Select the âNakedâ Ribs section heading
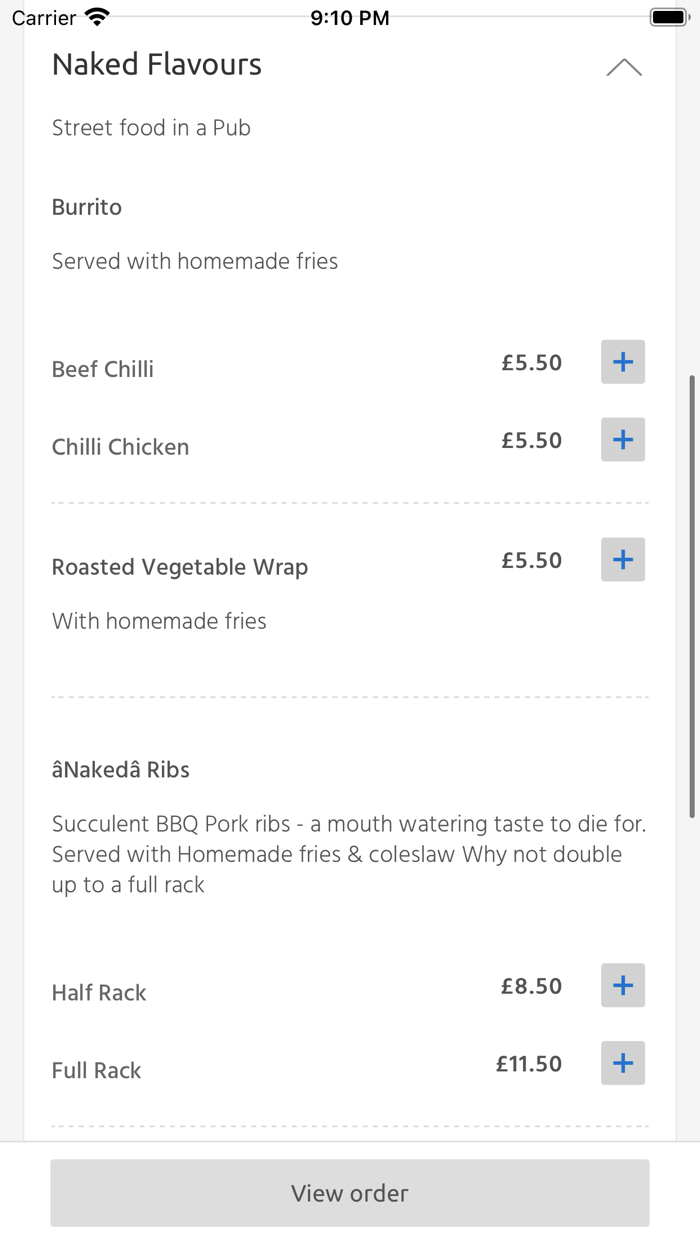 [x=120, y=769]
